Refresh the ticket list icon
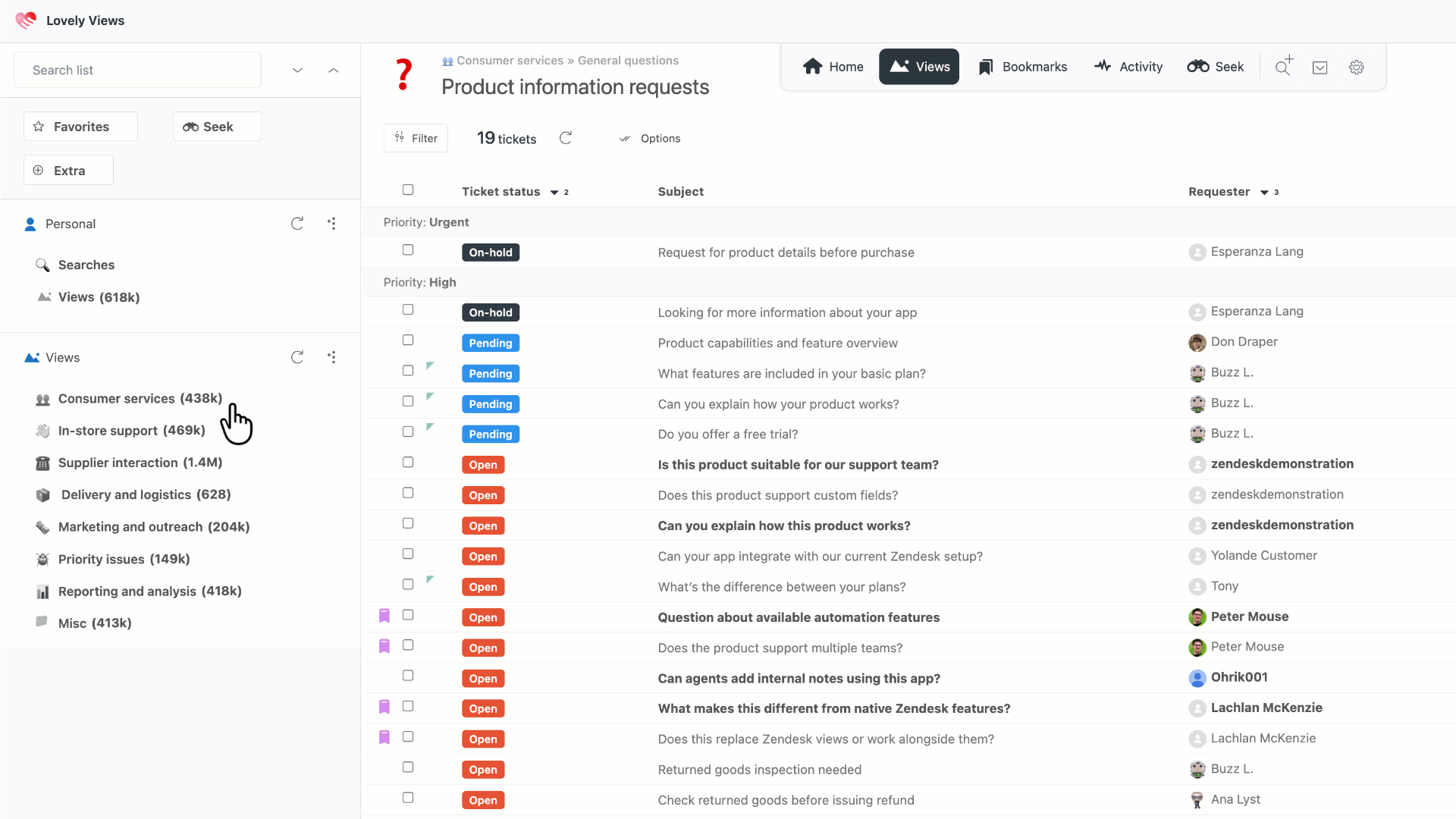The height and width of the screenshot is (819, 1456). [x=566, y=138]
